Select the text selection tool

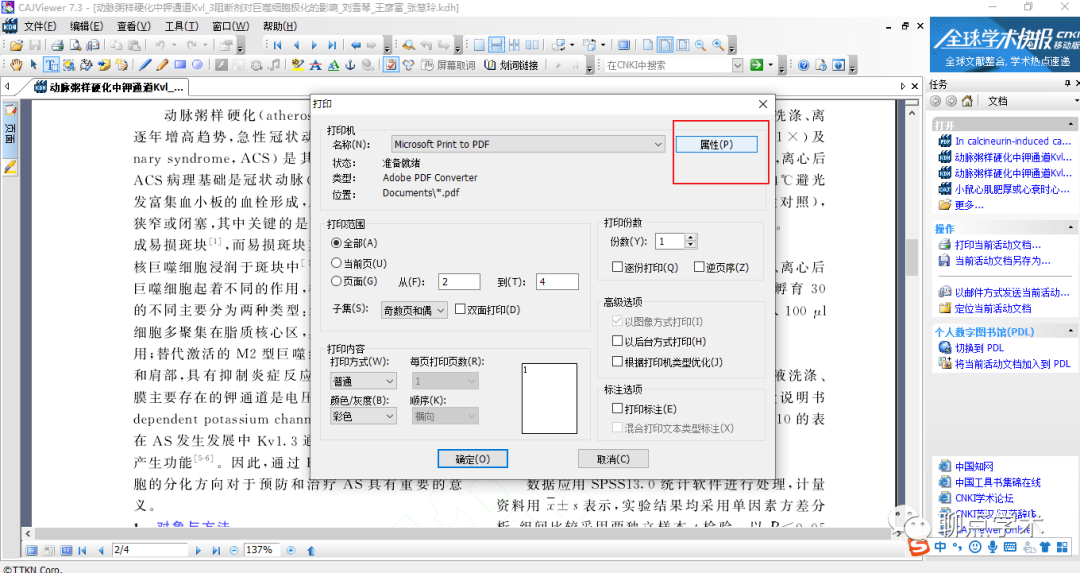(51, 65)
